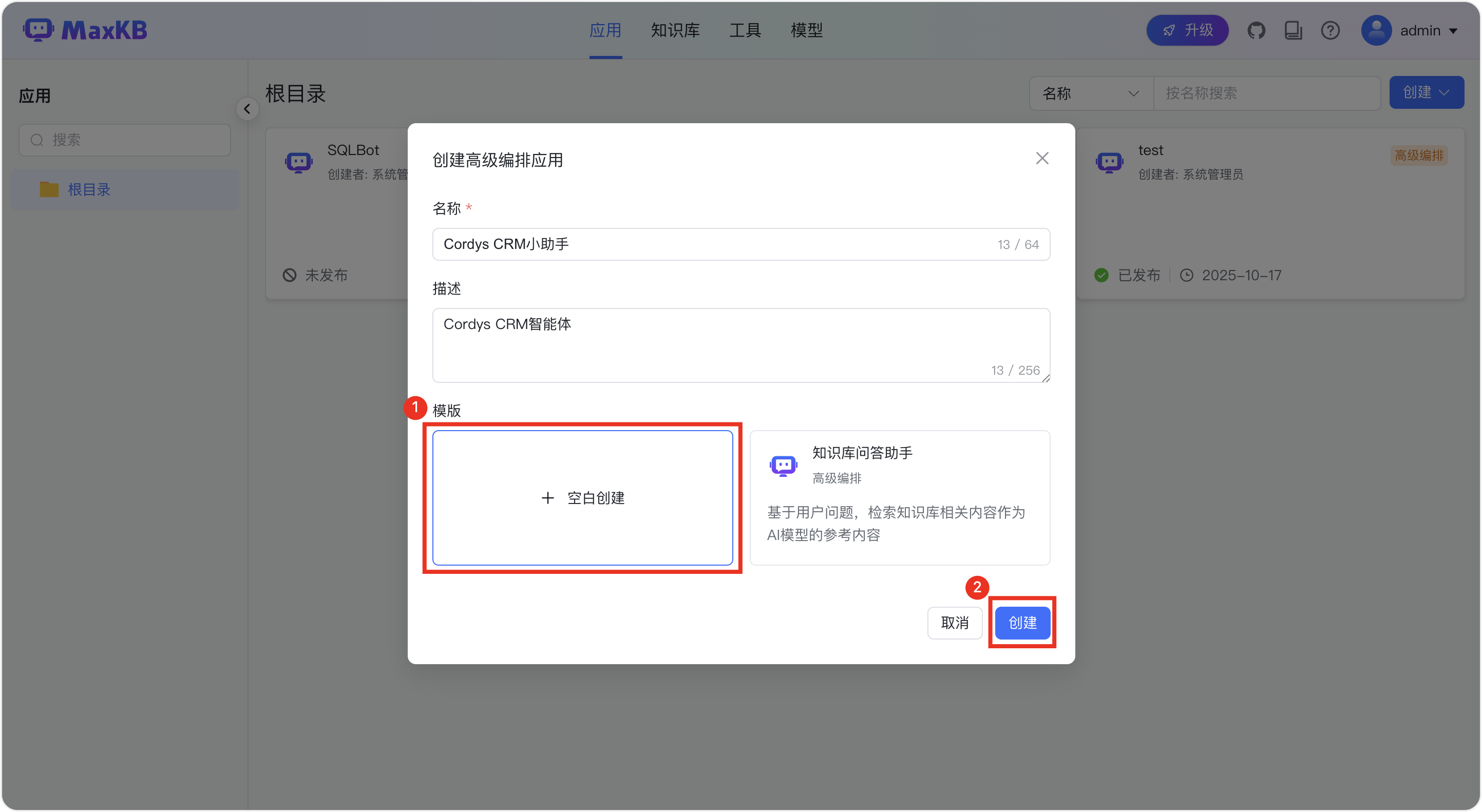The height and width of the screenshot is (812, 1482).
Task: Click the robot icon on 知识库问答助手 template
Action: [x=783, y=465]
